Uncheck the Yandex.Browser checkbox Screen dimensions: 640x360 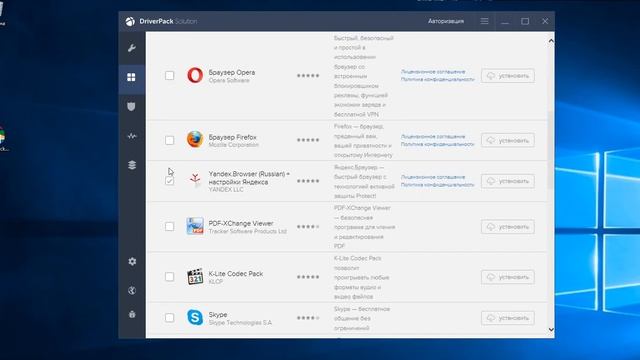point(169,181)
